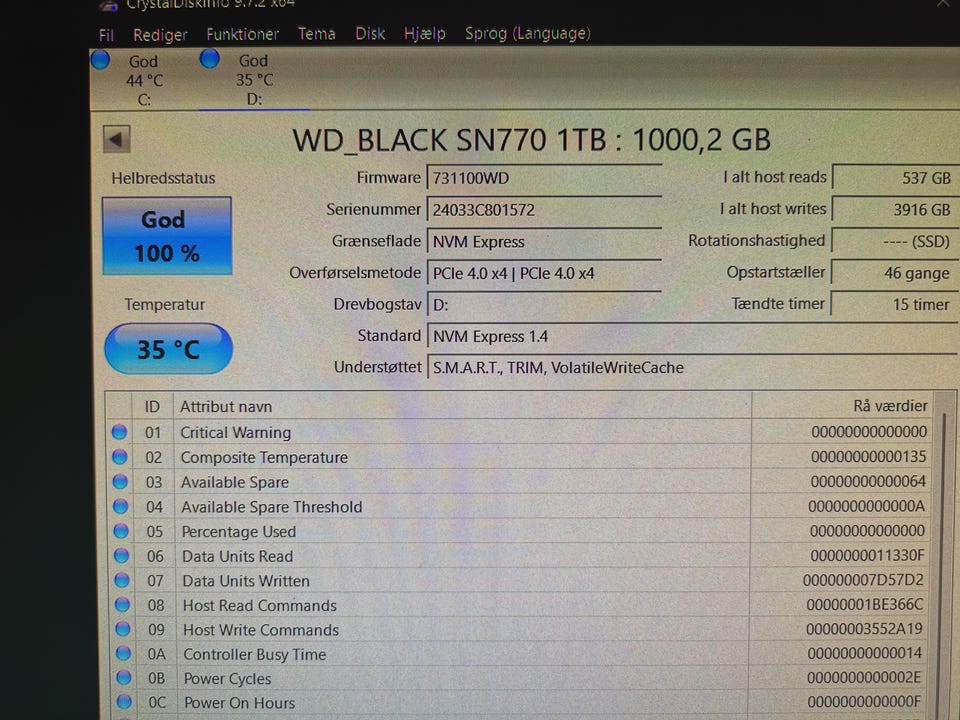Image resolution: width=960 pixels, height=720 pixels.
Task: Click the status dot for Critical Warning
Action: point(119,432)
